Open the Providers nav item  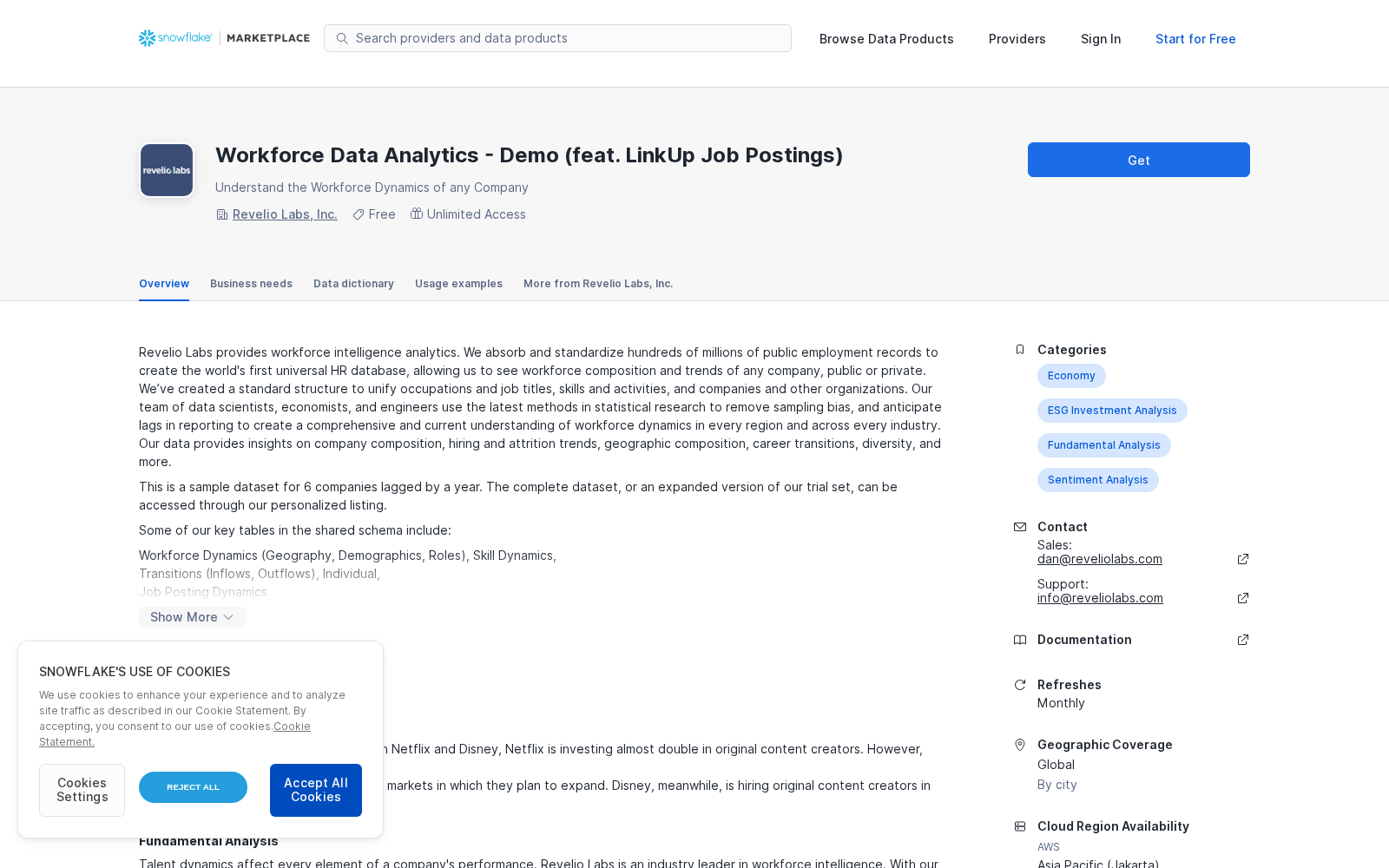pos(1017,39)
